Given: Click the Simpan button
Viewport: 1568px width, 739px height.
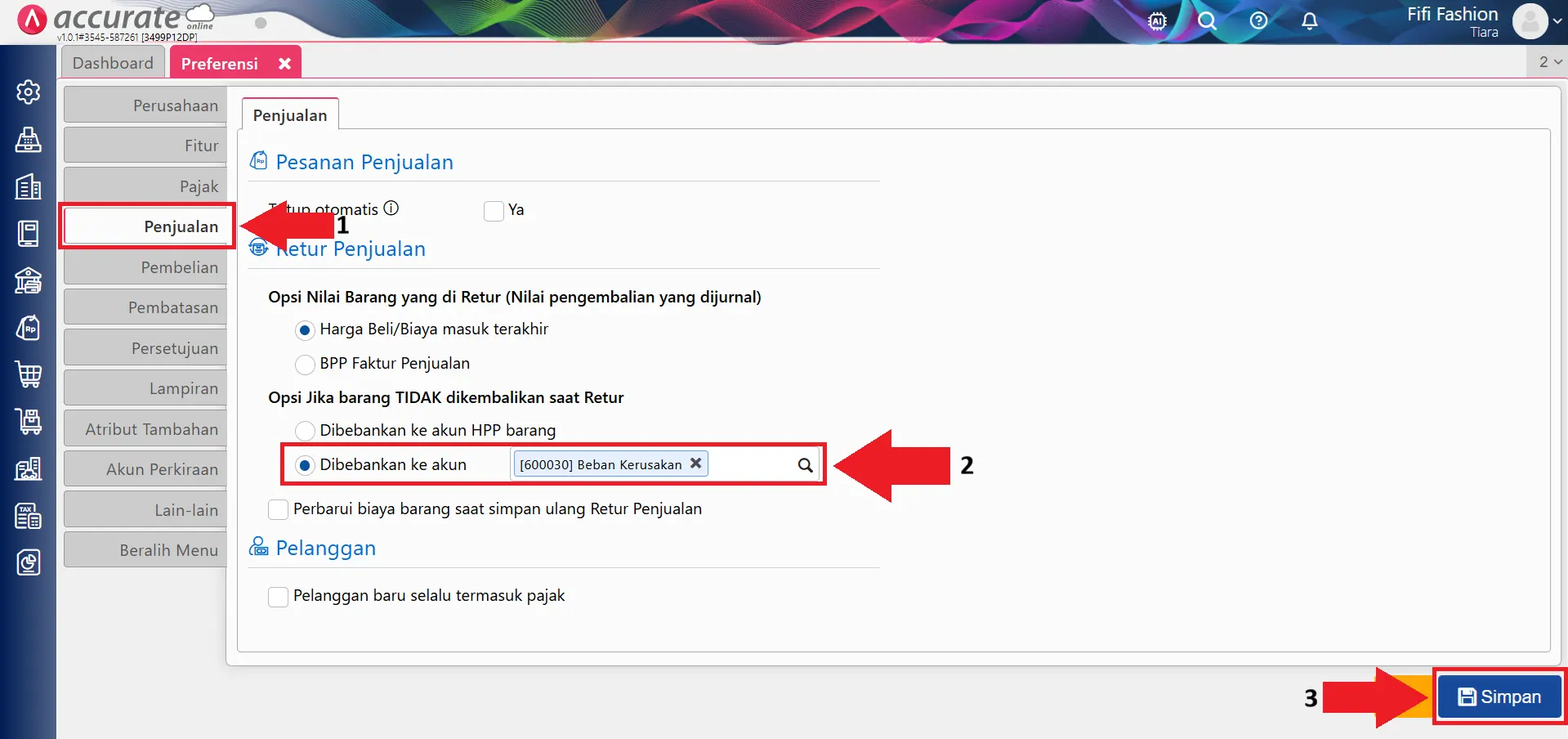Looking at the screenshot, I should pyautogui.click(x=1499, y=696).
